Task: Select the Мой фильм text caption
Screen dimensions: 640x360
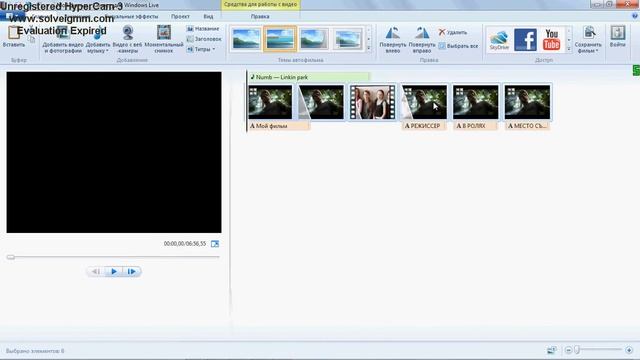Action: tap(279, 126)
